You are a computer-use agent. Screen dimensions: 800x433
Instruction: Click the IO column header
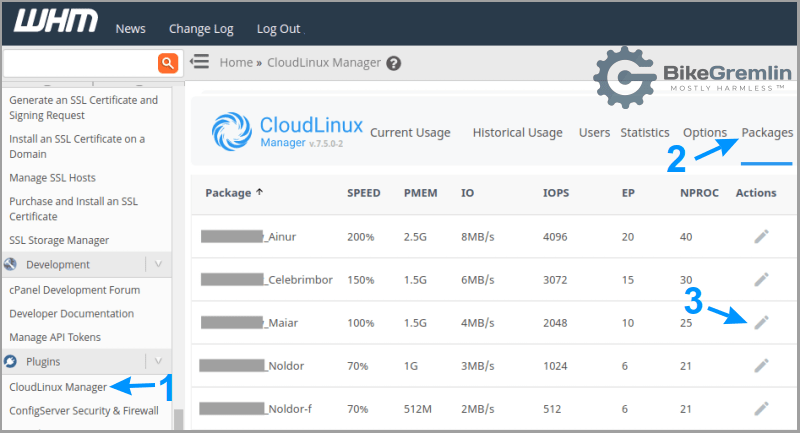[467, 193]
